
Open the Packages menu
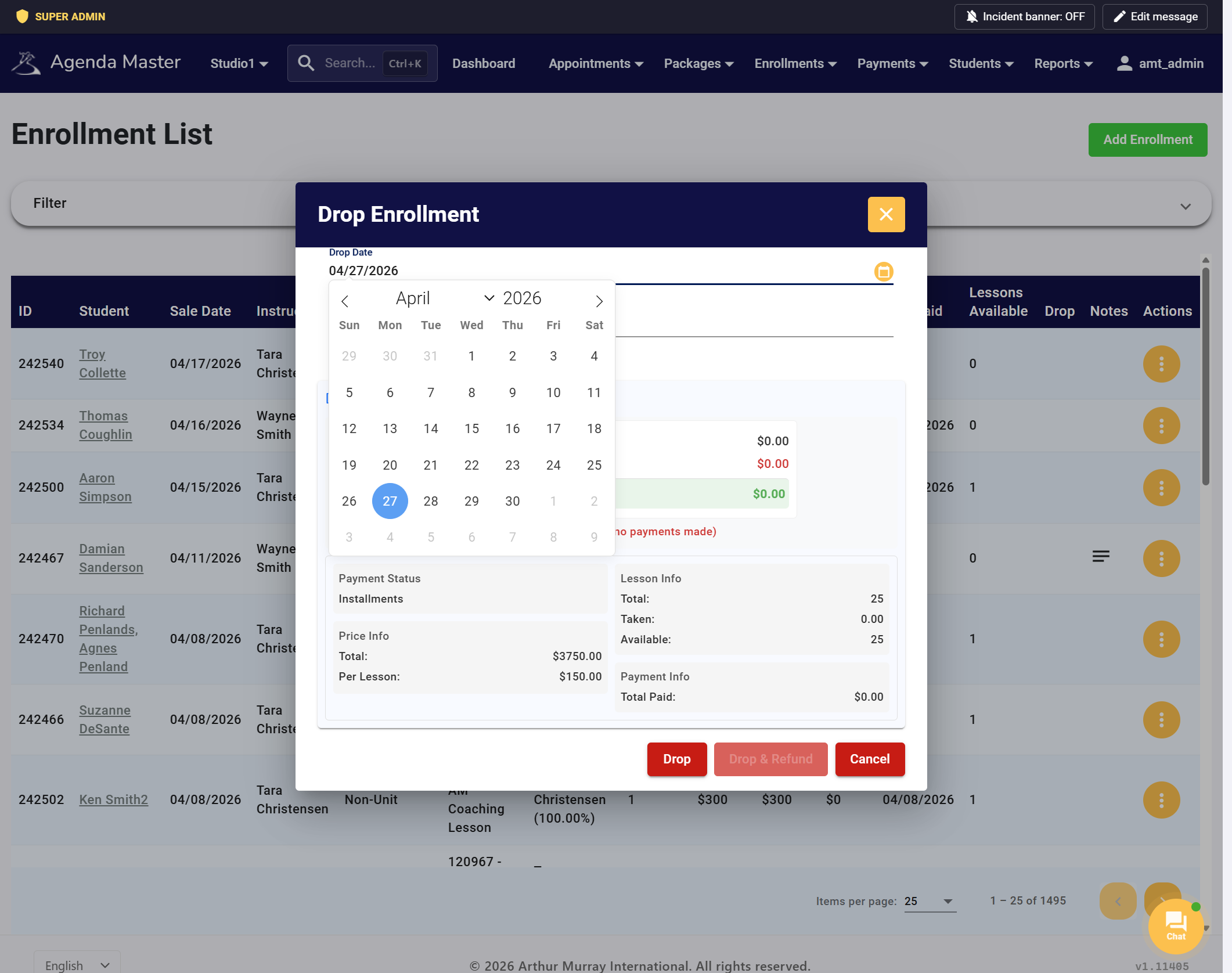click(698, 63)
